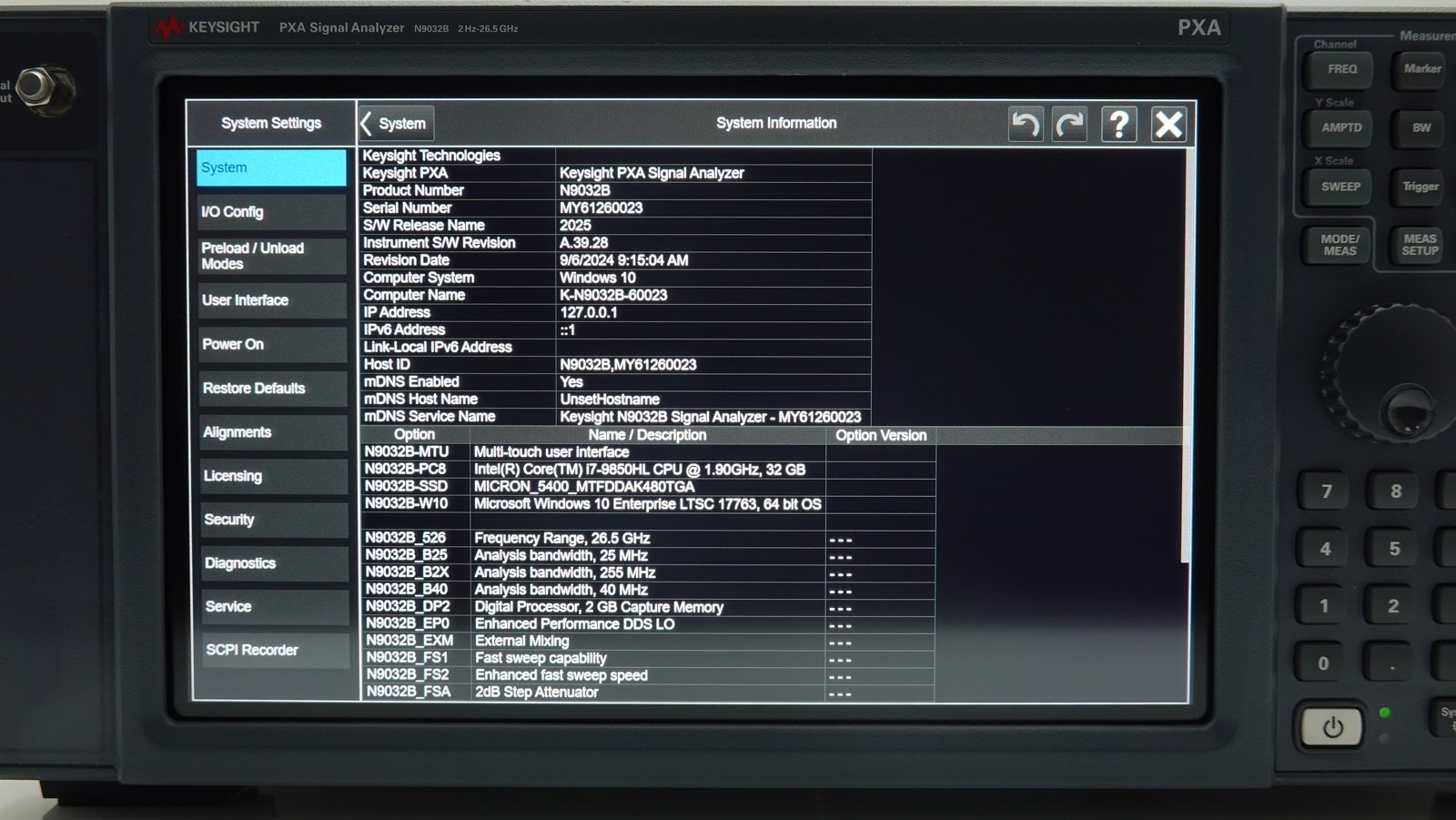Select the N9032B-MTU option row
The image size is (1456, 820).
point(648,451)
